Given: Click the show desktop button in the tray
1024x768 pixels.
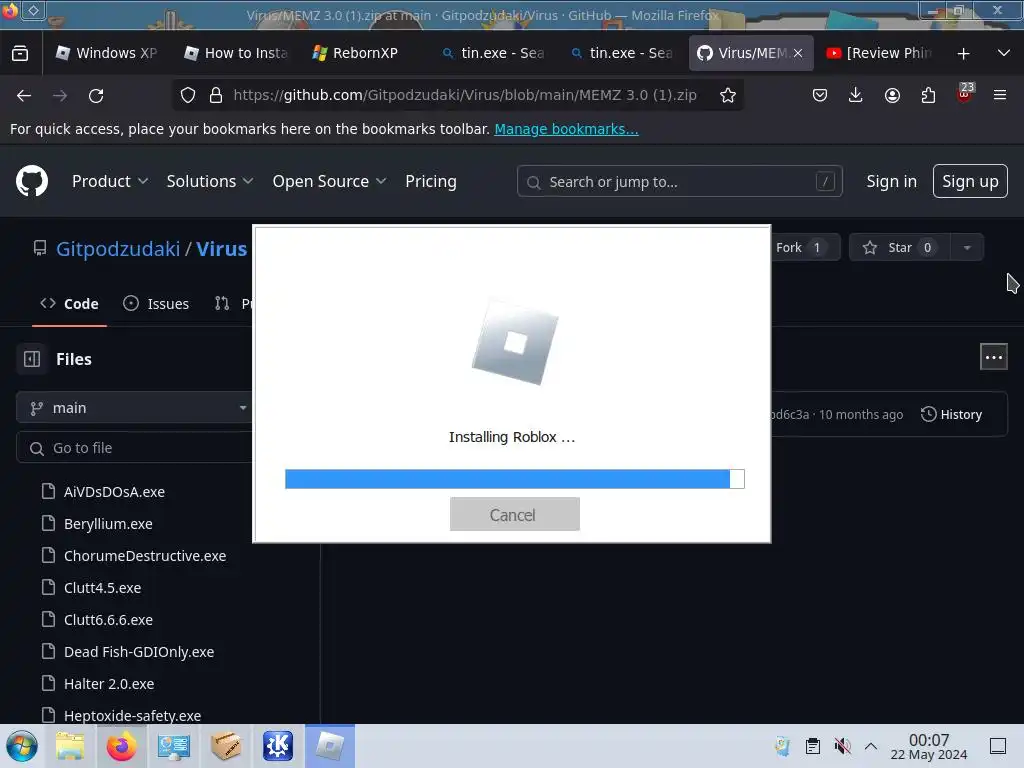Looking at the screenshot, I should tap(998, 746).
